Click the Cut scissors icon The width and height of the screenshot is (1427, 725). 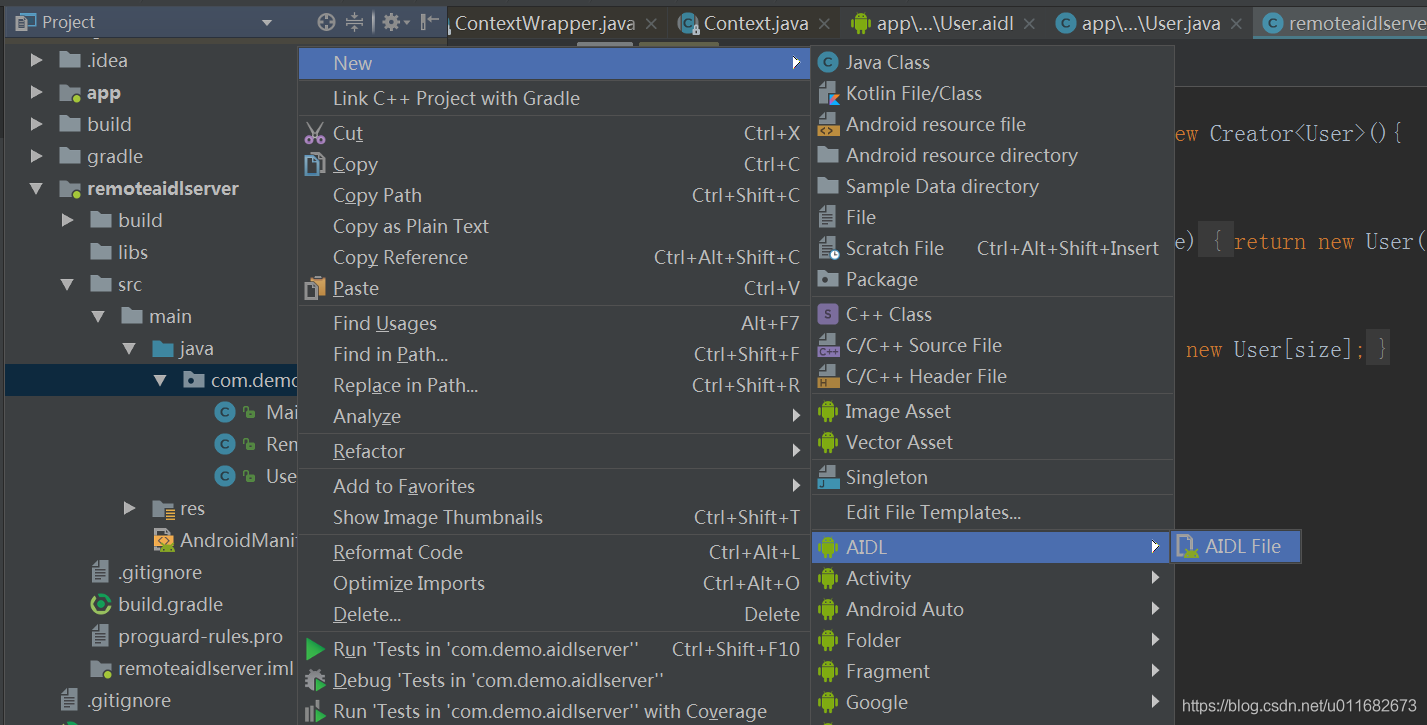[x=315, y=133]
